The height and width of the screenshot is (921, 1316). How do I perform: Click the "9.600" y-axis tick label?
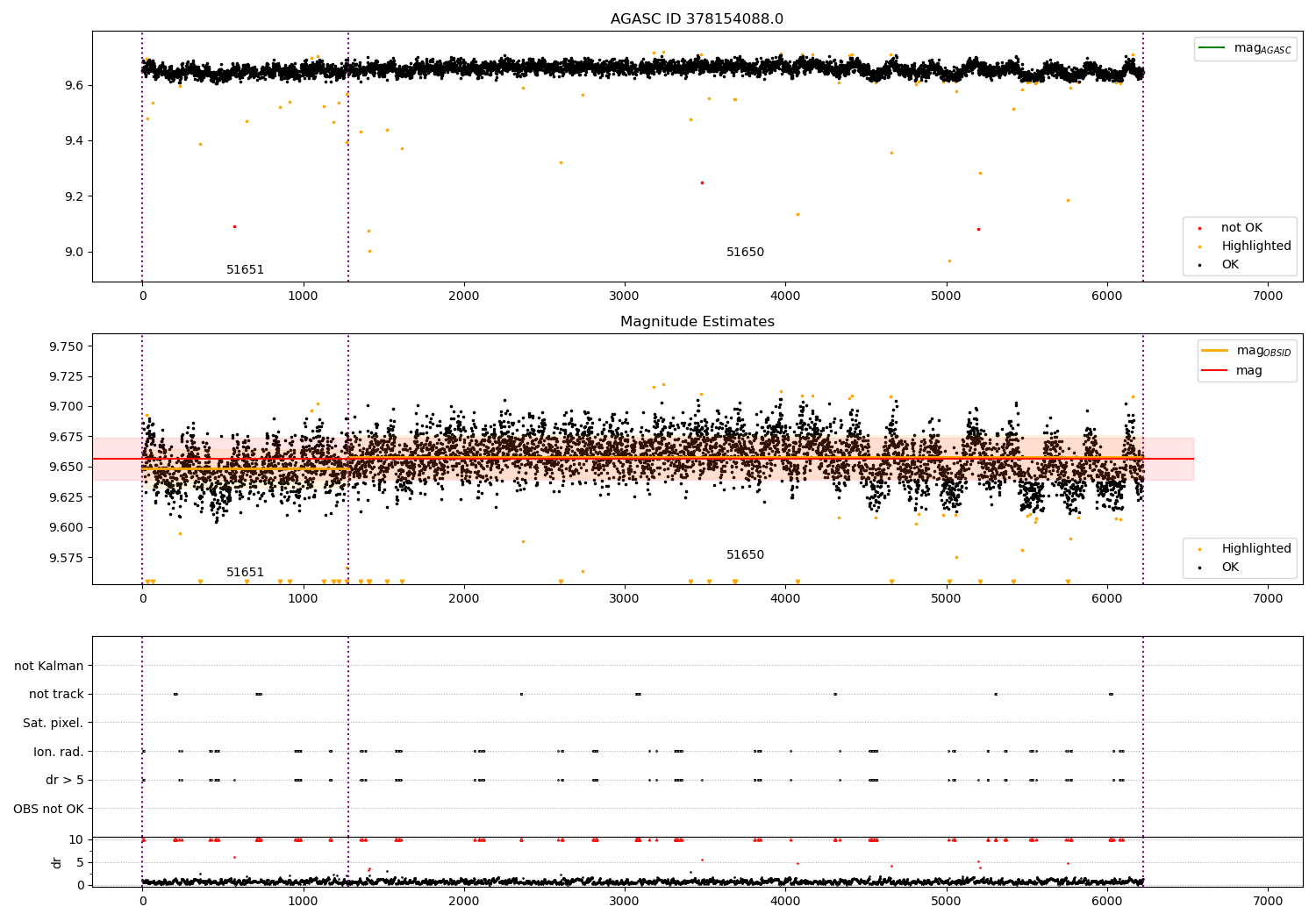tap(66, 528)
